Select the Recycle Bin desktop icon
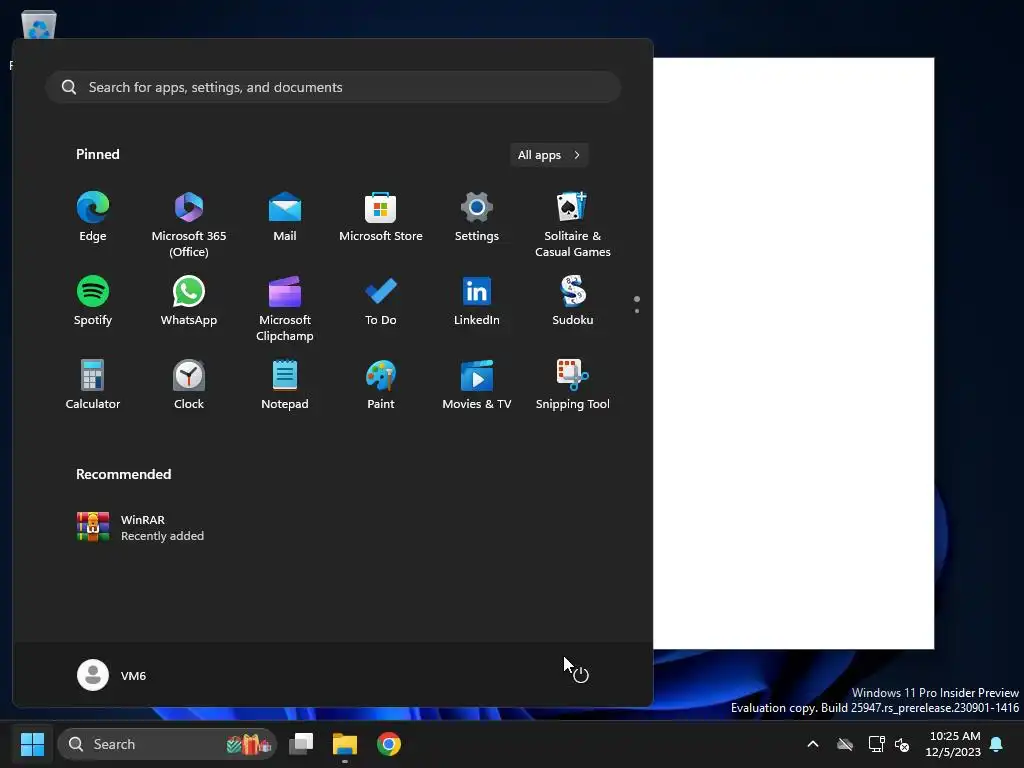 click(39, 25)
